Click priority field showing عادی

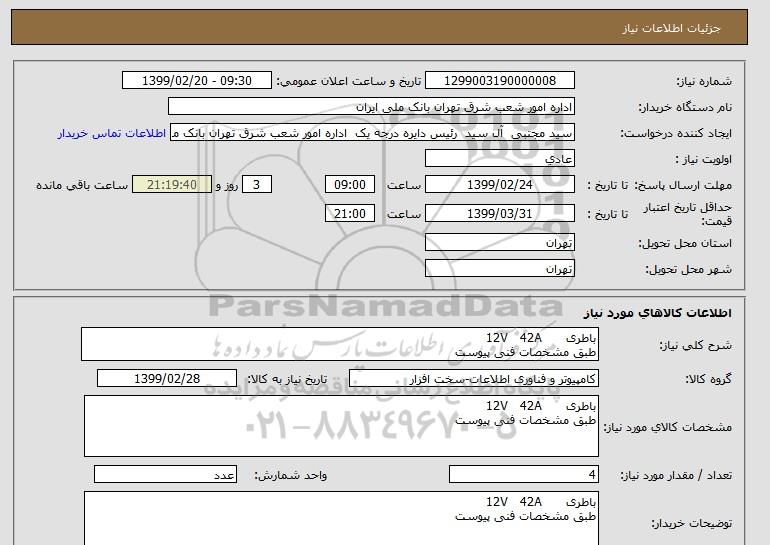[x=499, y=159]
